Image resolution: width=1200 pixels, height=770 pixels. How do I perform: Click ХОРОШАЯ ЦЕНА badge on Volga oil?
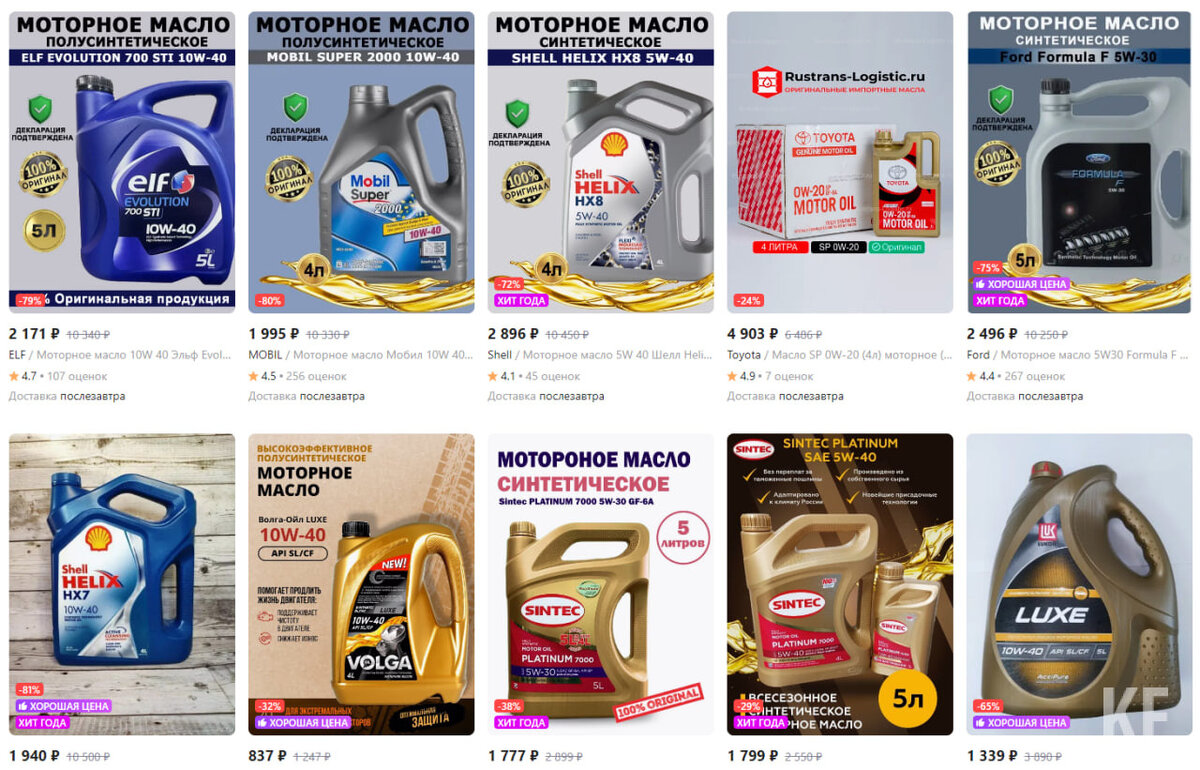[303, 722]
